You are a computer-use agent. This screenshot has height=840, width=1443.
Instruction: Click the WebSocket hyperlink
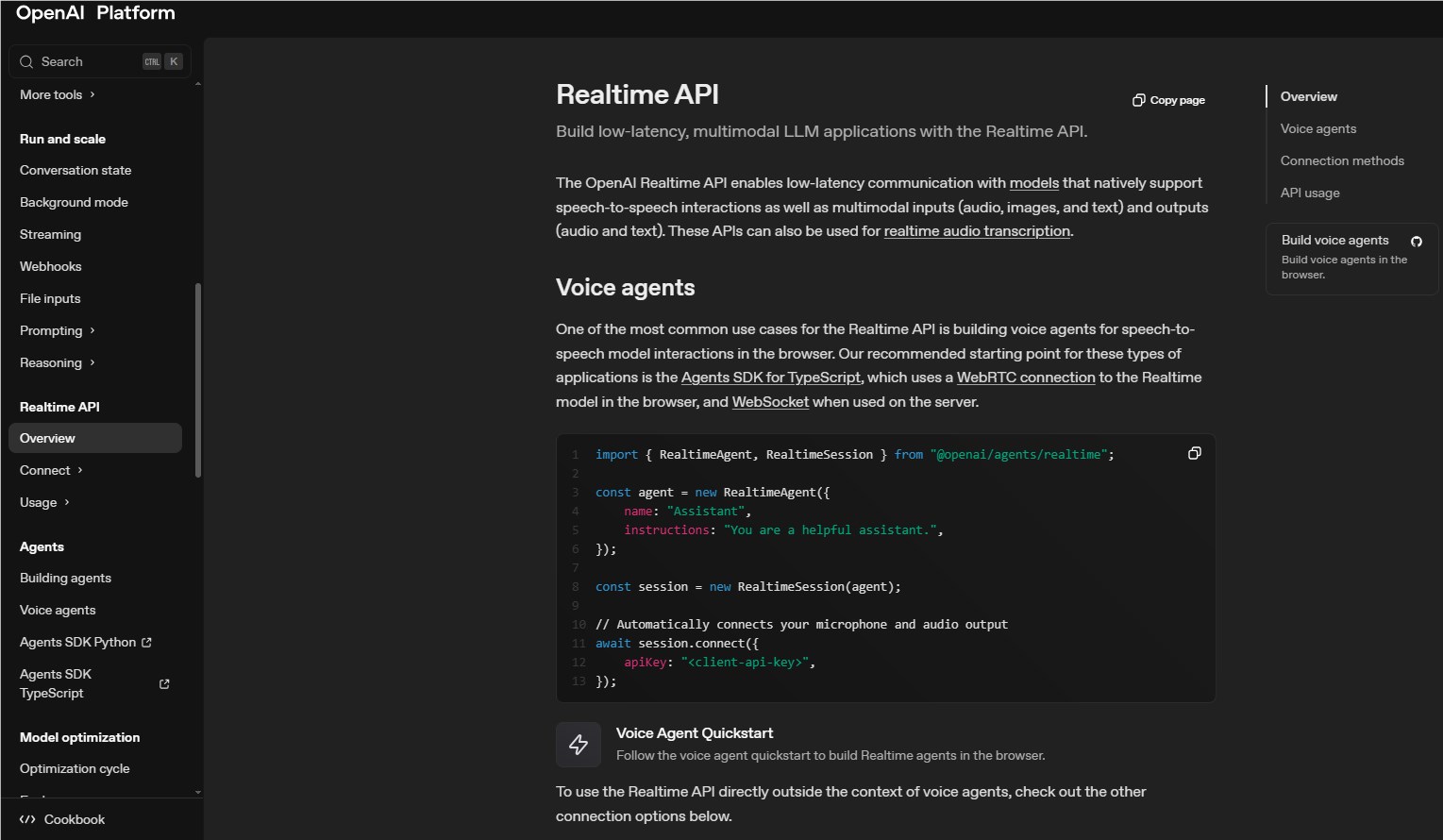coord(770,401)
